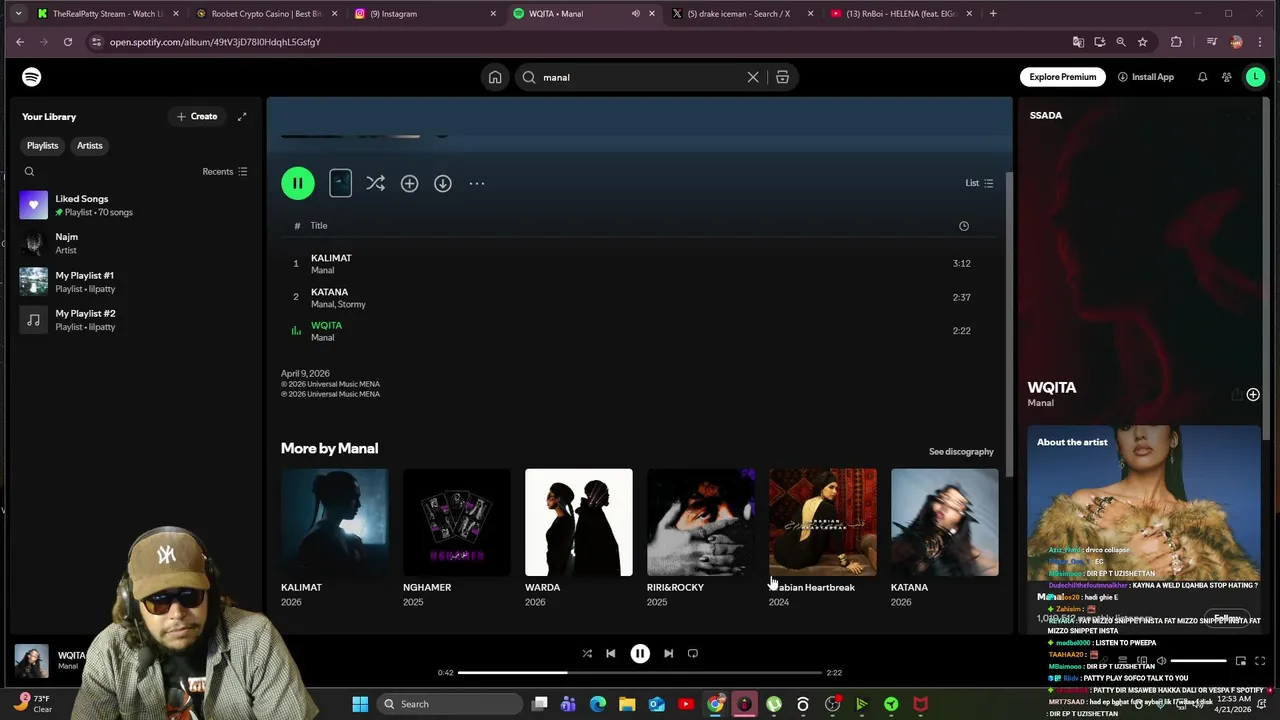Viewport: 1280px width, 720px height.
Task: Mute the WQITA tab audio speaker icon
Action: tap(635, 14)
